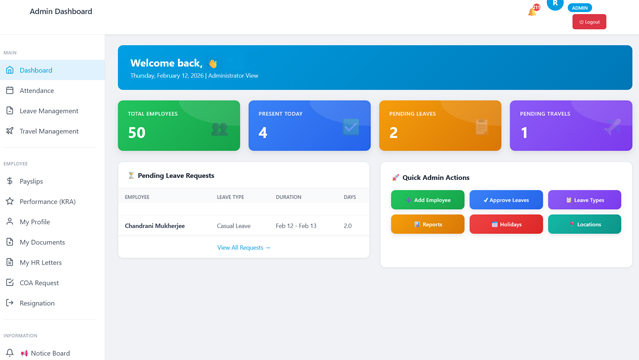Click the Performance (KRA) star icon

click(x=10, y=201)
